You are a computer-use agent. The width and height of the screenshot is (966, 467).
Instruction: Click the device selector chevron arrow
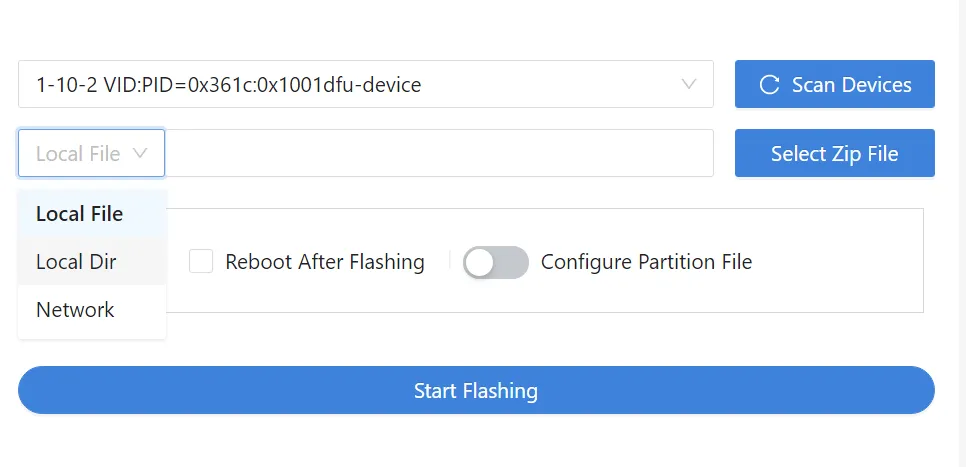tap(689, 84)
